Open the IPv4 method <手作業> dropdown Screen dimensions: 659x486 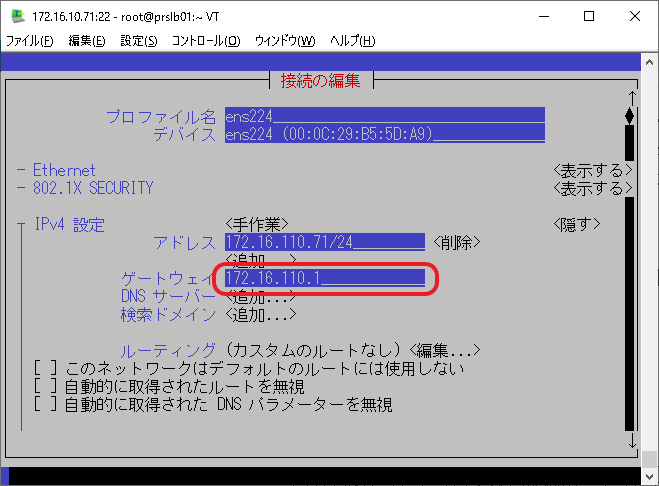point(258,224)
